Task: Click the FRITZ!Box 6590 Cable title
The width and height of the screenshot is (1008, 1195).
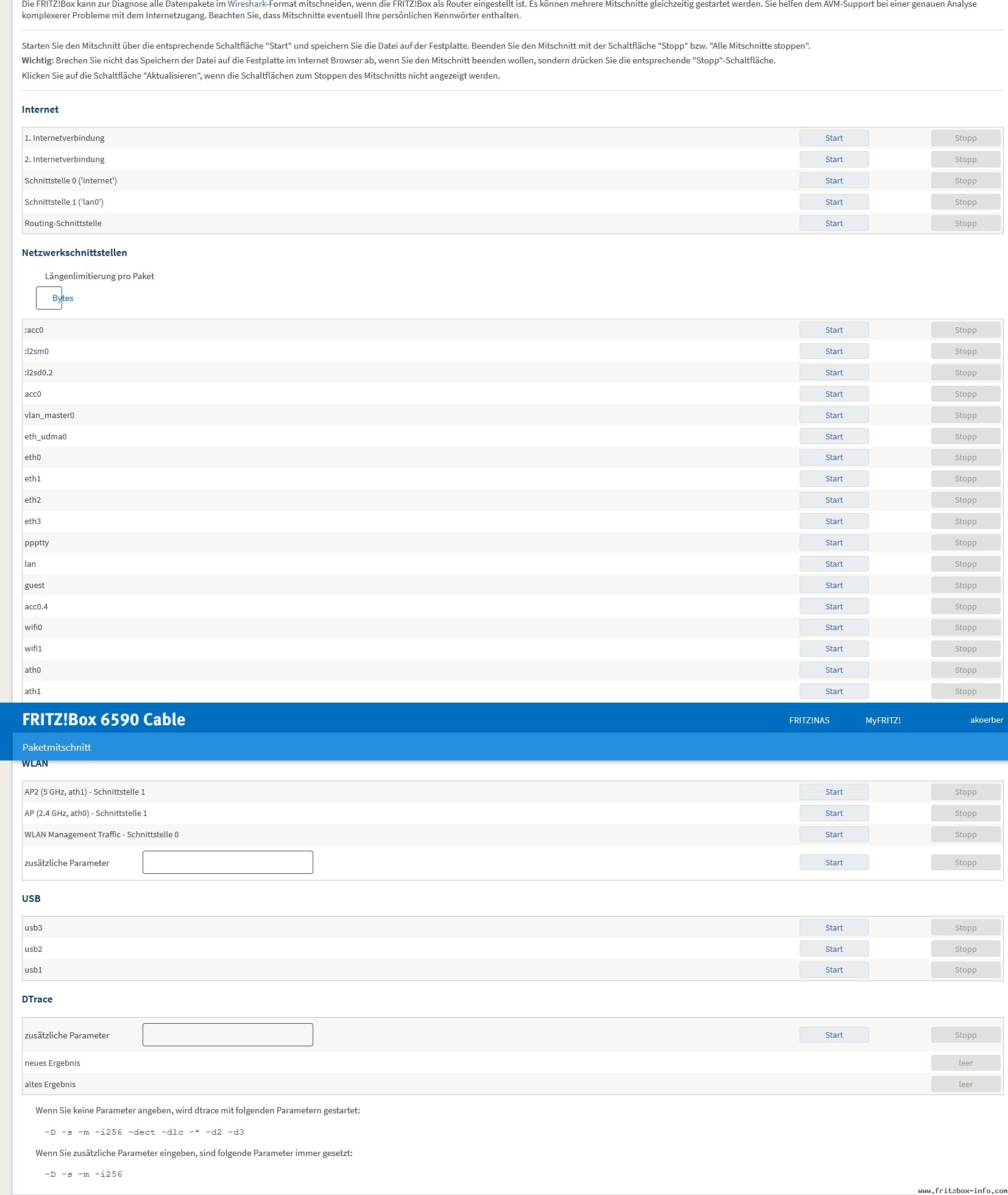Action: click(x=104, y=720)
